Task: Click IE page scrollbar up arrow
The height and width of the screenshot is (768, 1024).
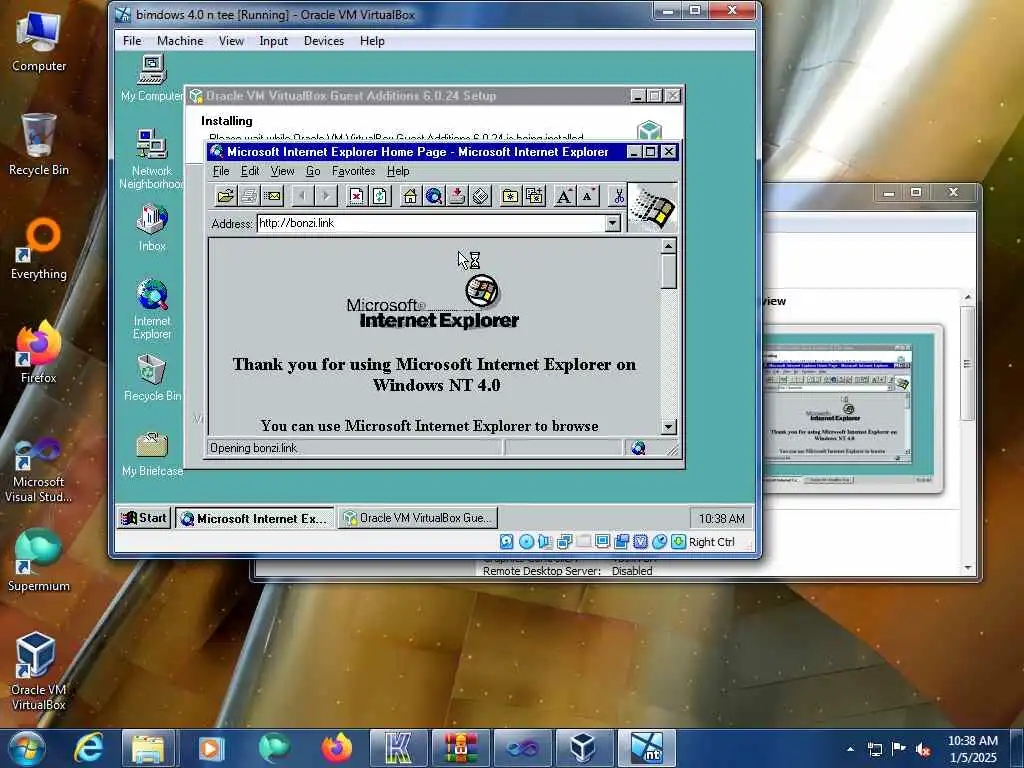Action: tap(667, 246)
